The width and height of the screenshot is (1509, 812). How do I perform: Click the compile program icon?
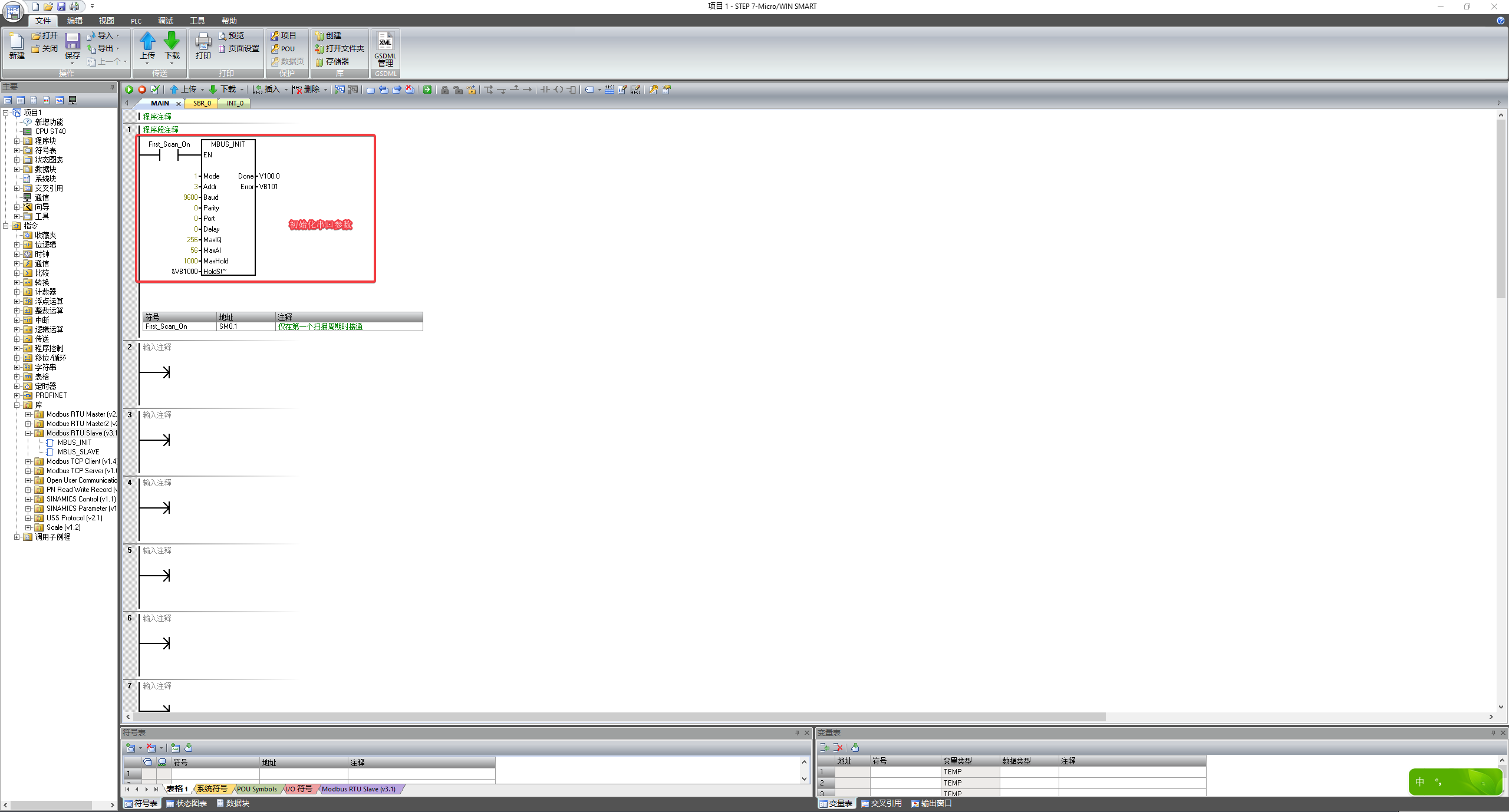(155, 90)
